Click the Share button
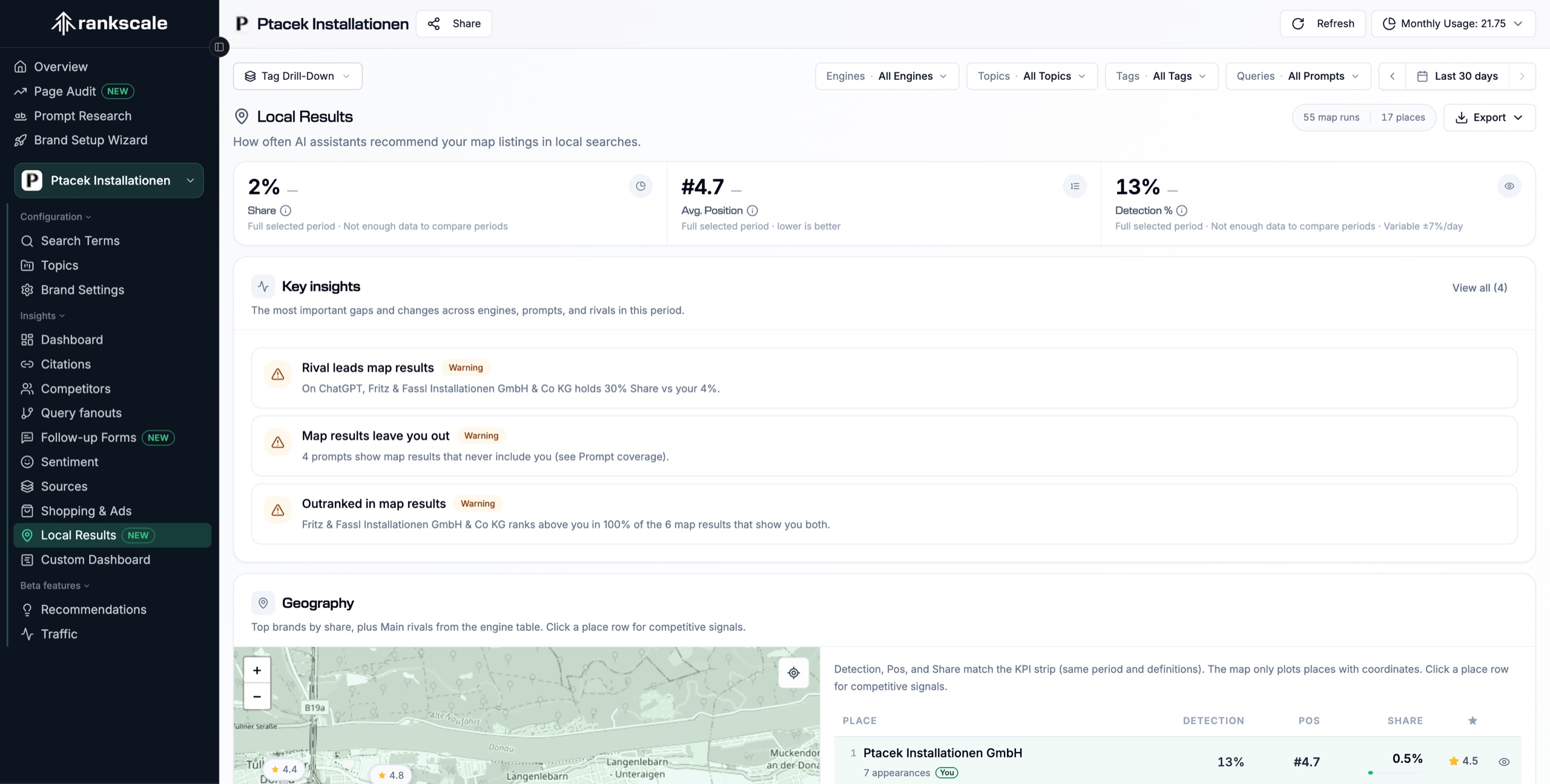The height and width of the screenshot is (784, 1550). click(454, 24)
